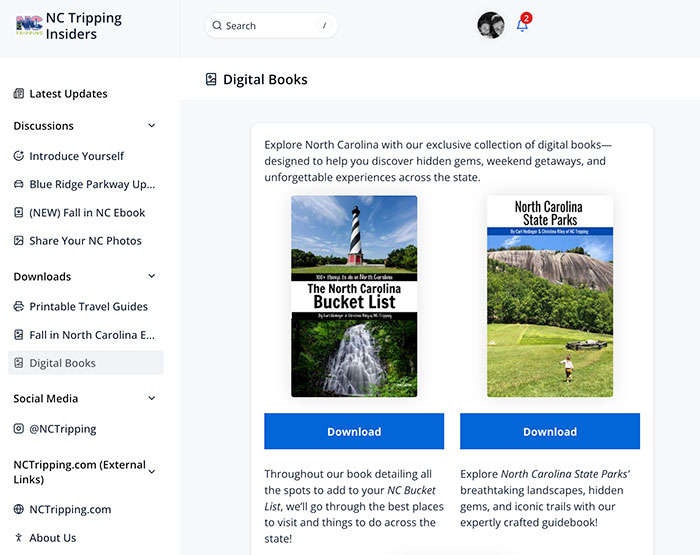This screenshot has width=700, height=555.
Task: Download The North Carolina Bucket List book
Action: click(354, 431)
